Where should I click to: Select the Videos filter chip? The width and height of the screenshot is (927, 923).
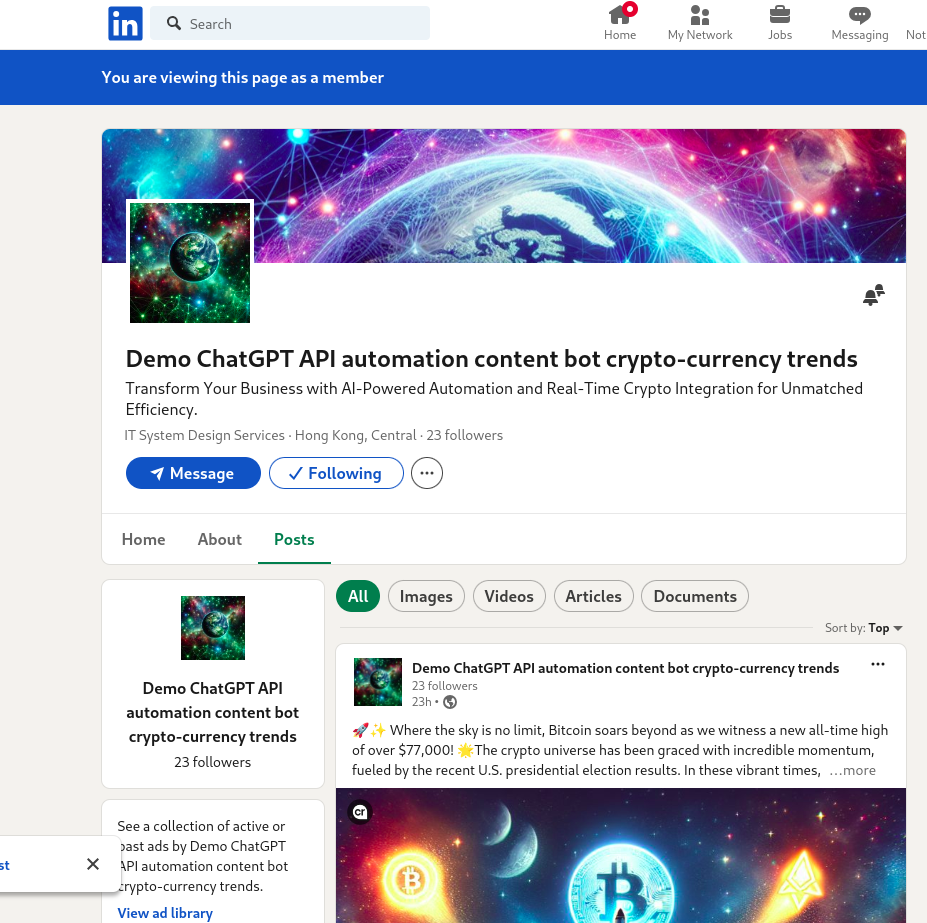coord(509,596)
